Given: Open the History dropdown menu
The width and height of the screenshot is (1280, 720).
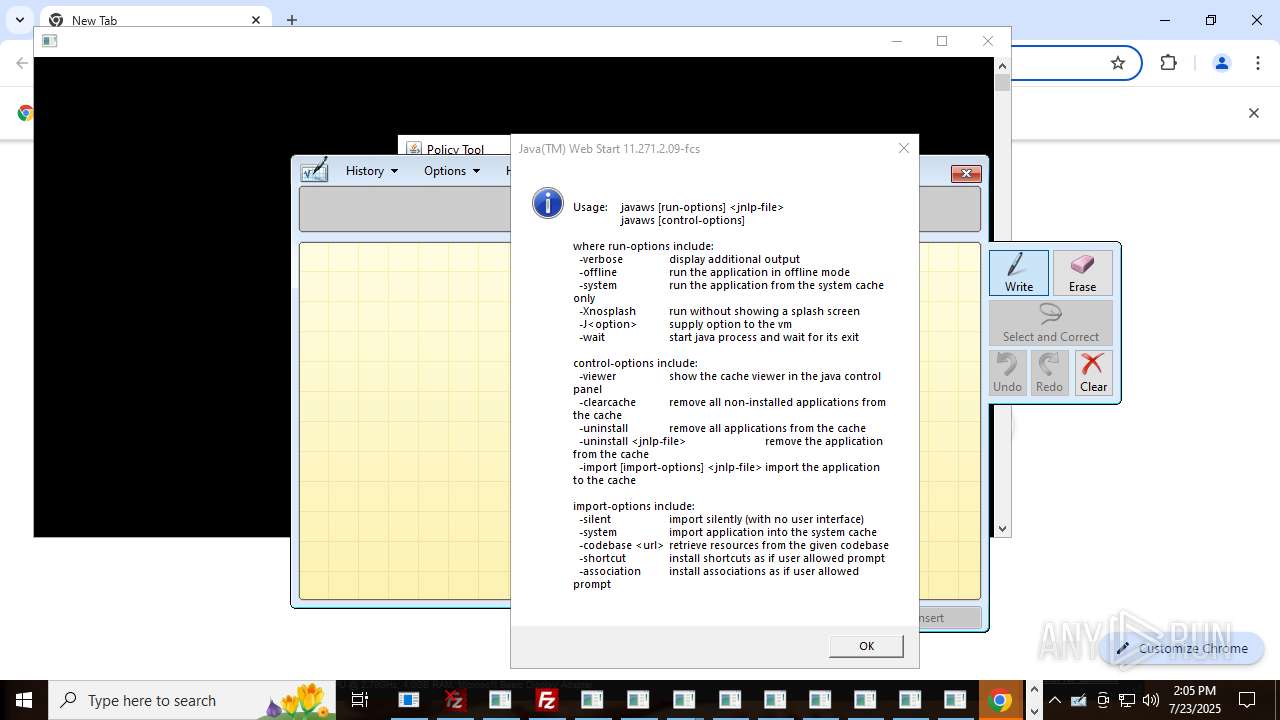Looking at the screenshot, I should pos(372,171).
